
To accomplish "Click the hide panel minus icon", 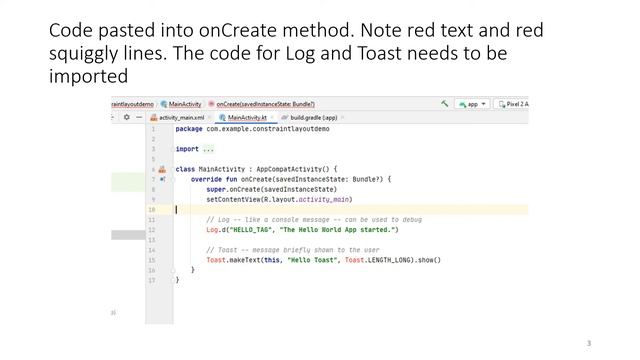I will 139,117.
